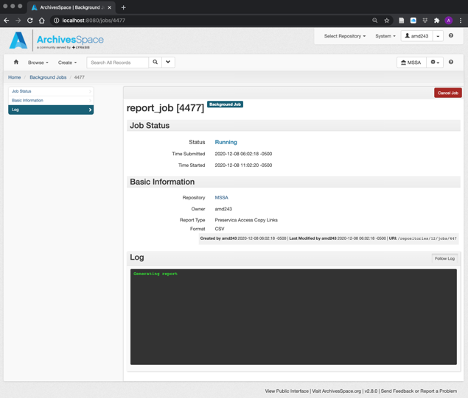Select Job Status in the sidebar
Screen dimensions: 468x398
tap(51, 91)
